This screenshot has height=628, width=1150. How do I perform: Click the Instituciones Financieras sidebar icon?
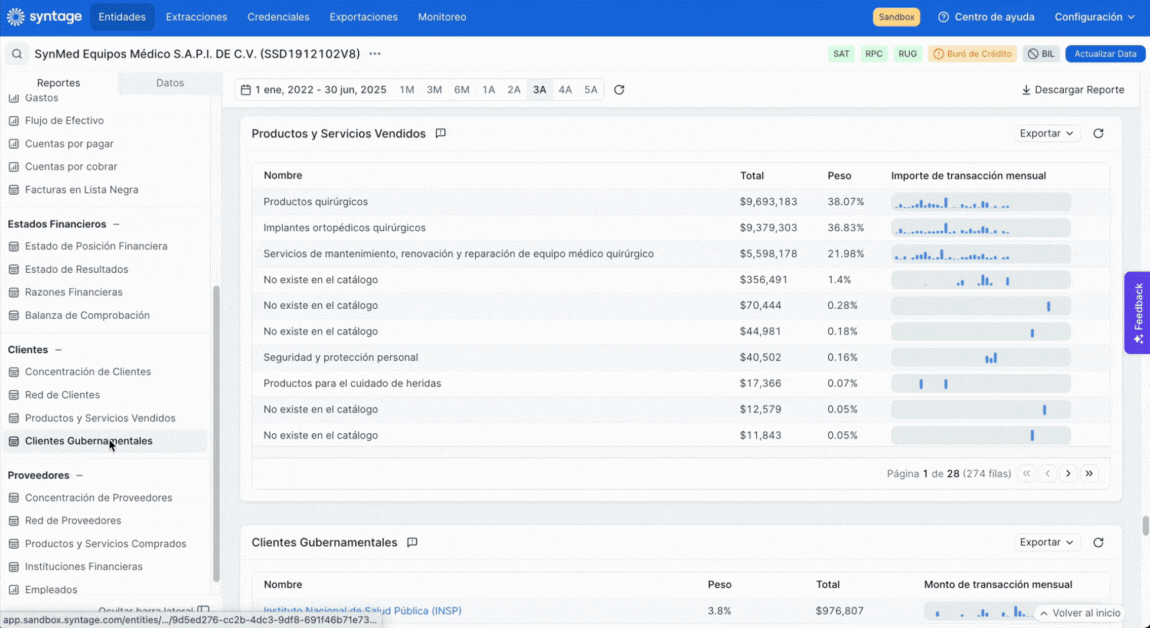(x=13, y=566)
